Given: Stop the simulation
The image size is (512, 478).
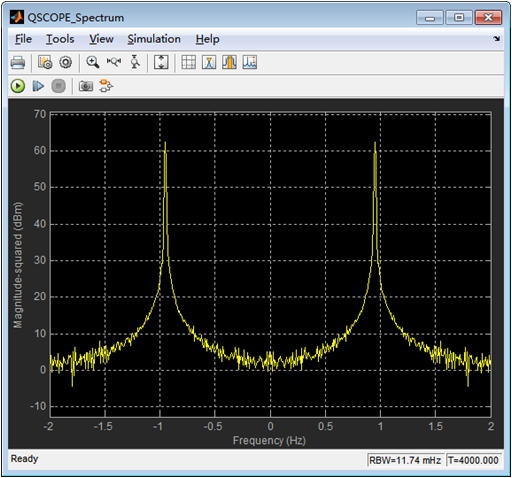Looking at the screenshot, I should pos(58,86).
